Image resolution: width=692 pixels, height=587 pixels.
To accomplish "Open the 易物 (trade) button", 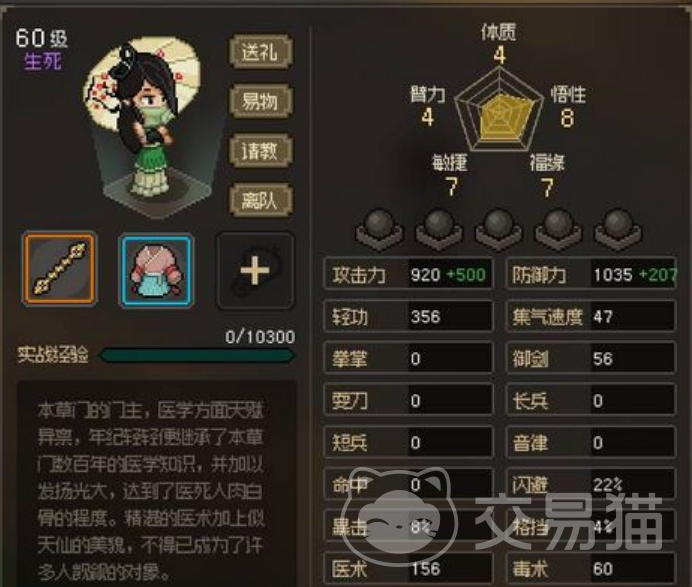I will [260, 101].
